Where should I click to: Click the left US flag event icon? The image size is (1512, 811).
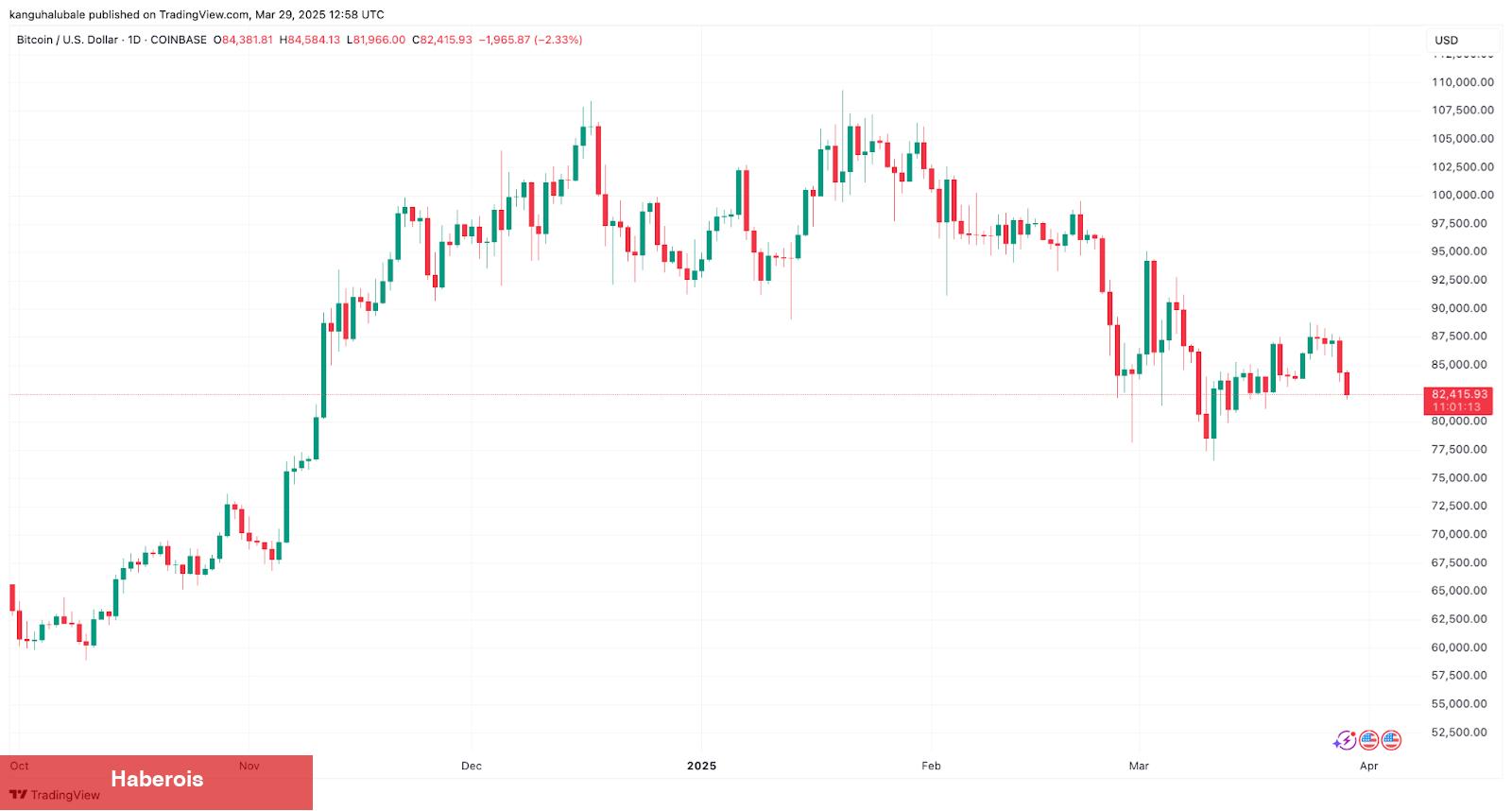pyautogui.click(x=1368, y=741)
